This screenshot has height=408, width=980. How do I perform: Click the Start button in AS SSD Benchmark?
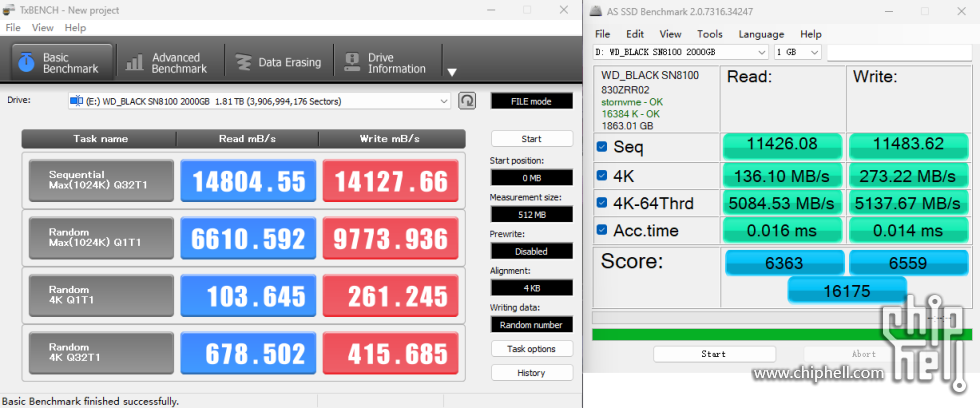[714, 354]
